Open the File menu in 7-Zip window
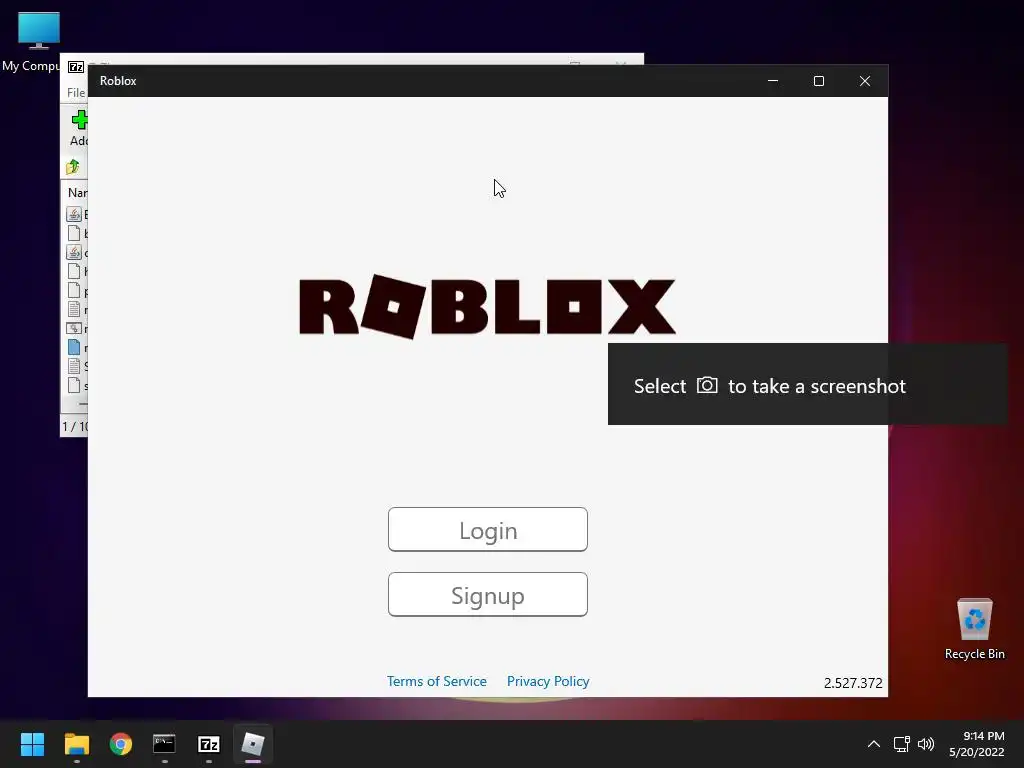The image size is (1024, 768). 76,93
